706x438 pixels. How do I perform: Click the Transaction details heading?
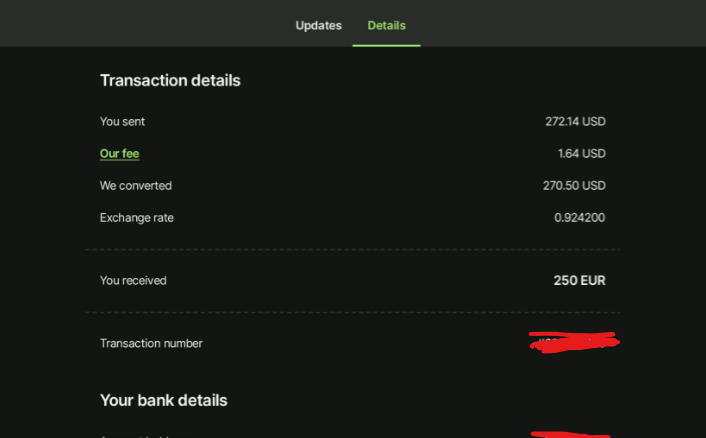click(x=170, y=80)
